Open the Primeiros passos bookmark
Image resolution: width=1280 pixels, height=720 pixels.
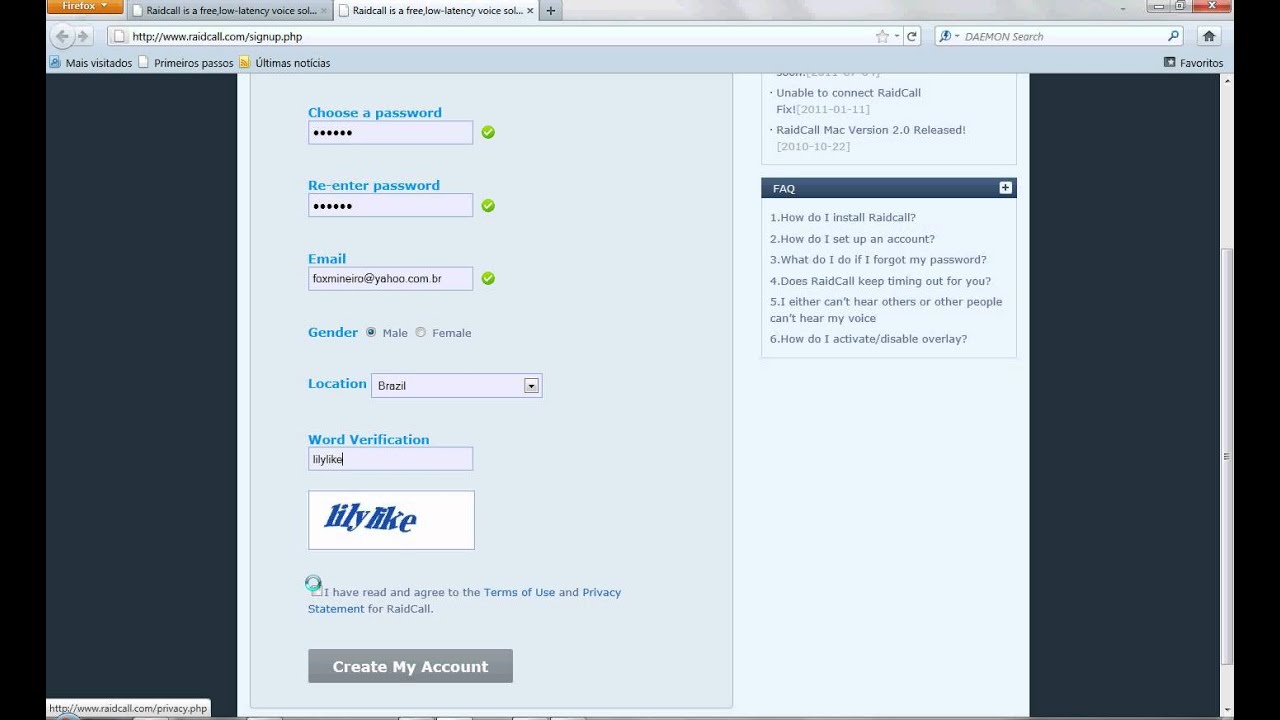(x=186, y=62)
